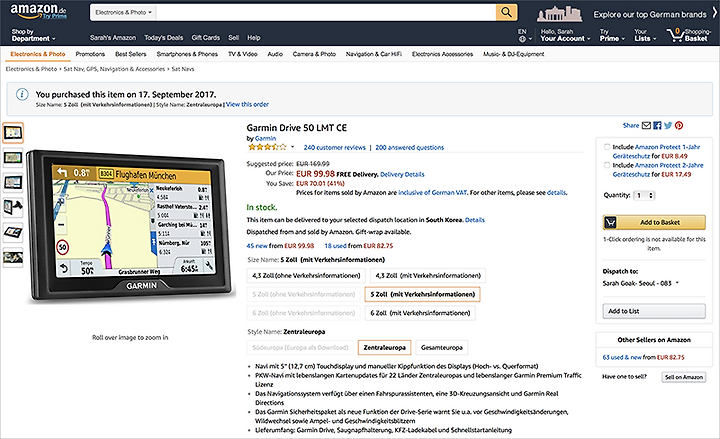Click the Add to Basket button
Screen dimensions: 720x439
click(x=654, y=222)
